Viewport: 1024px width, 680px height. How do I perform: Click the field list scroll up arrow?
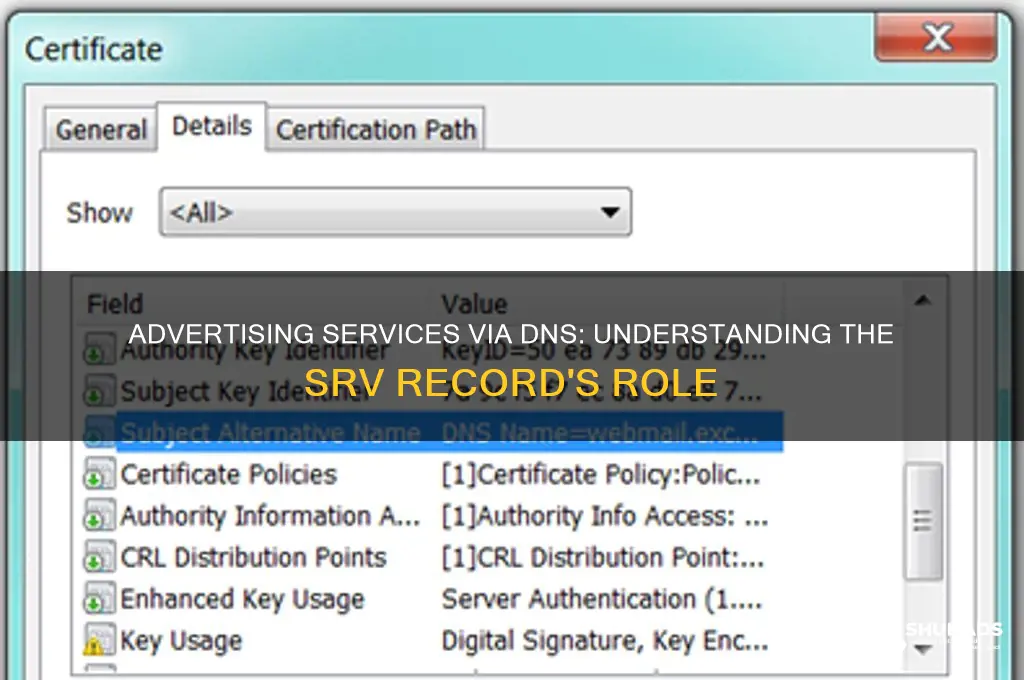(923, 300)
